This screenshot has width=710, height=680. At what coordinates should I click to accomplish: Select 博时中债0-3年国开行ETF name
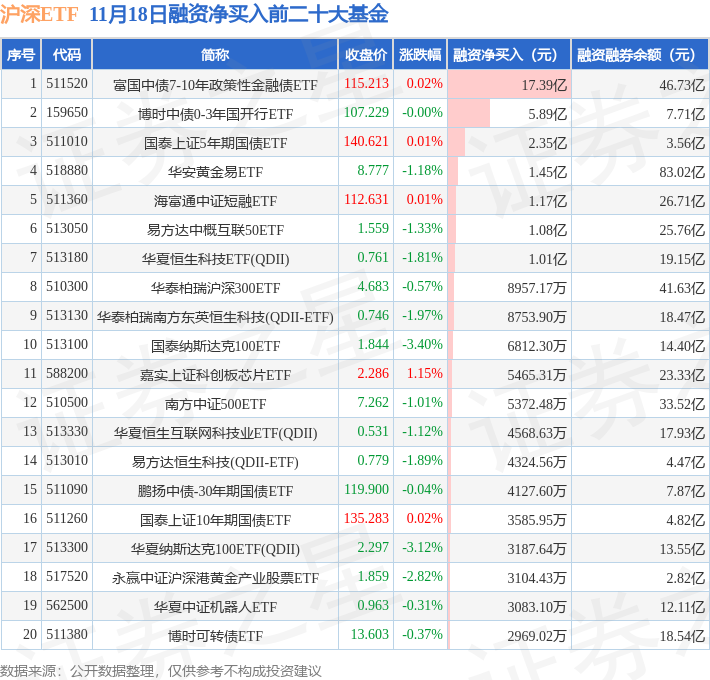click(215, 114)
